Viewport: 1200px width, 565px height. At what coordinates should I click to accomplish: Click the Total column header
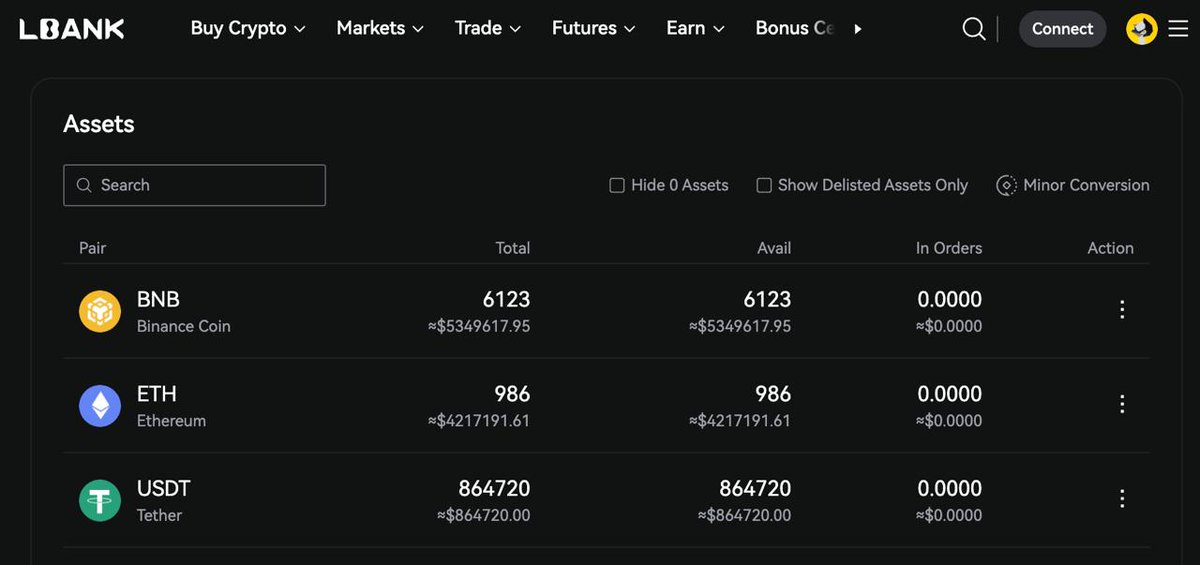513,248
